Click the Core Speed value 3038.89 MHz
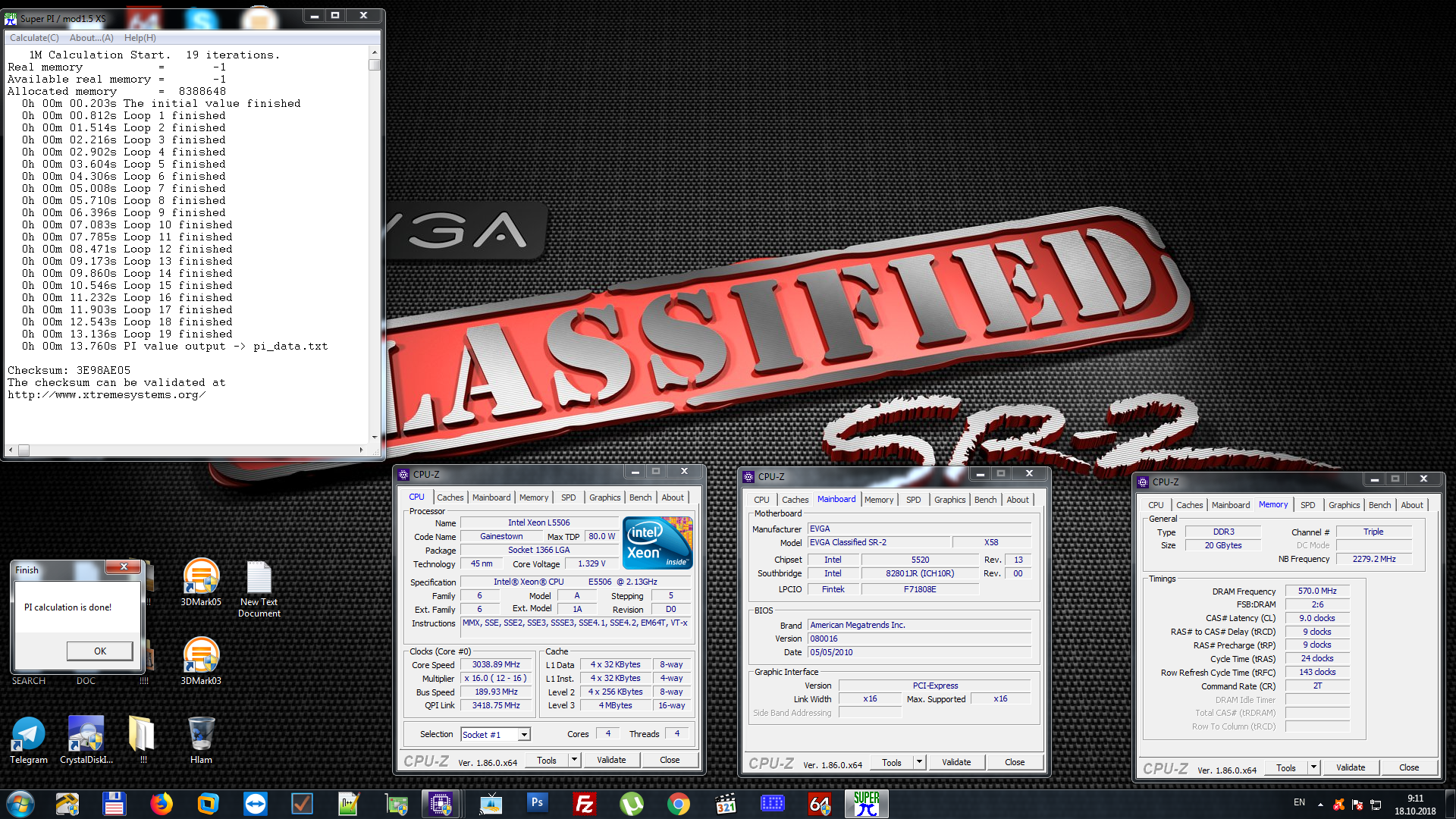 (x=496, y=664)
